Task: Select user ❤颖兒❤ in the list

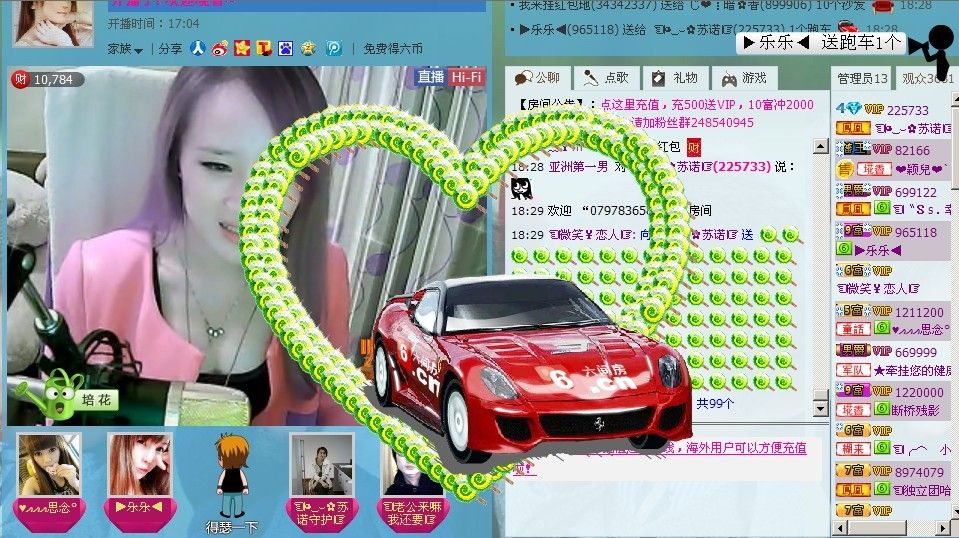Action: (921, 169)
